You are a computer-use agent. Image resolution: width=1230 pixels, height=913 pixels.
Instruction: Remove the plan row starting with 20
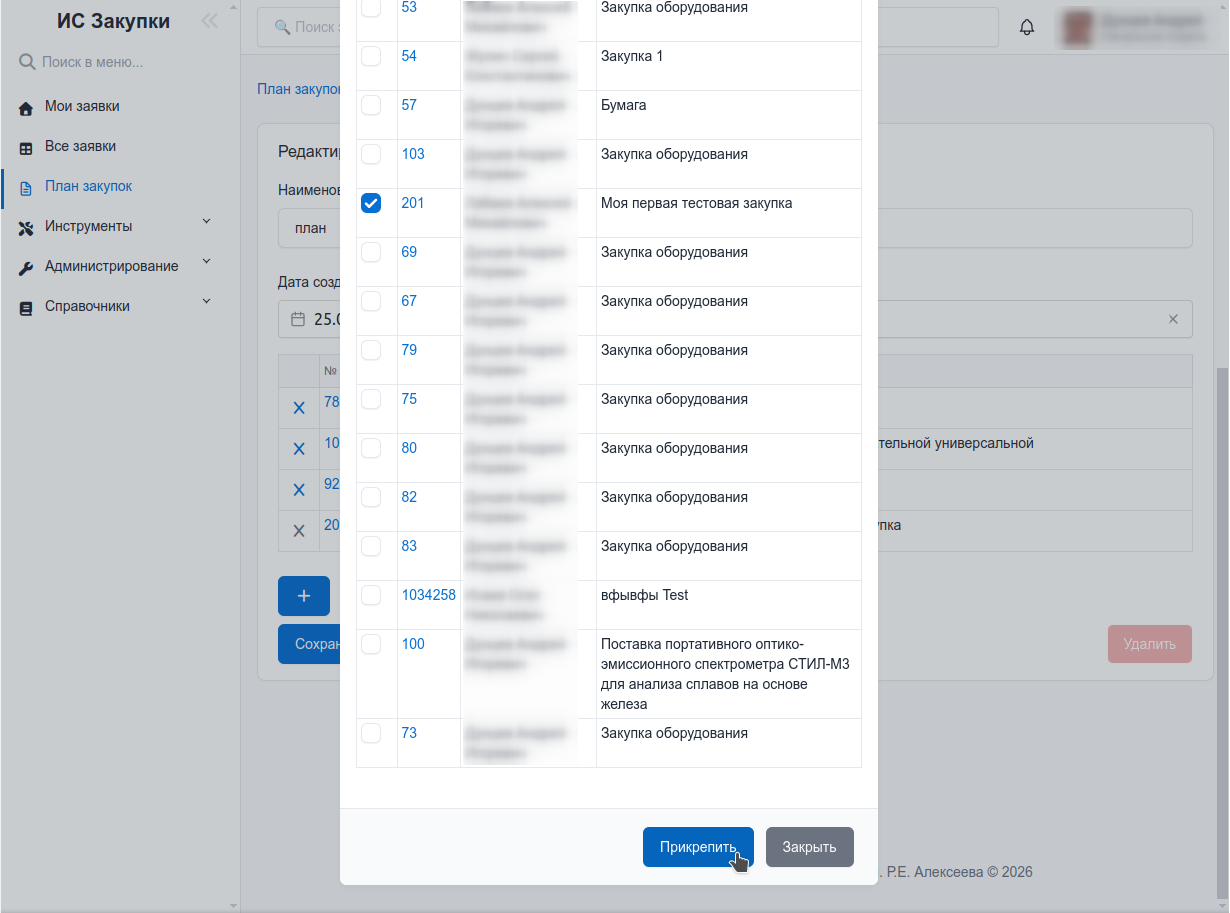tap(298, 531)
